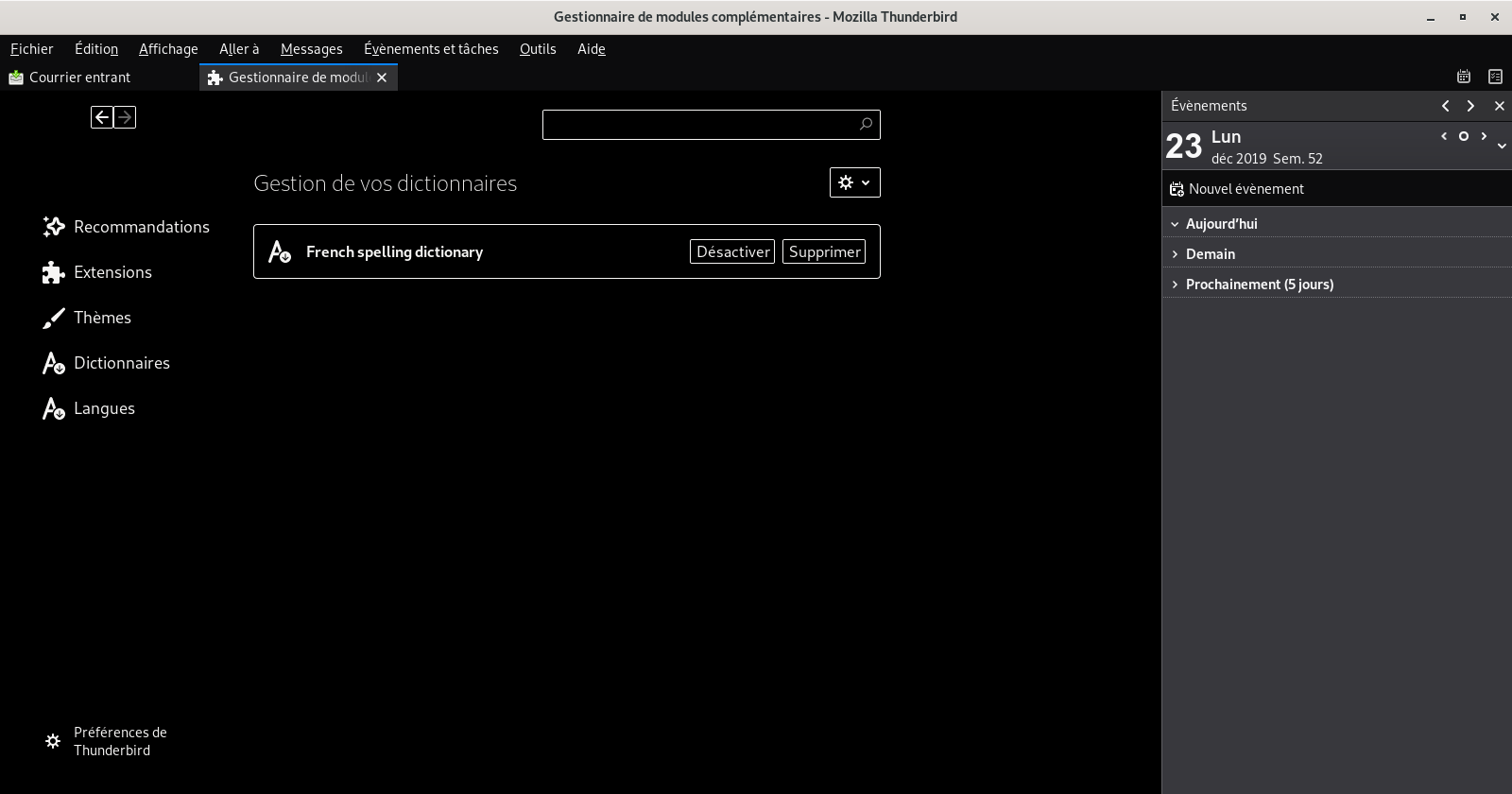Show previous pane in Évènements header
1512x794 pixels.
1446,106
